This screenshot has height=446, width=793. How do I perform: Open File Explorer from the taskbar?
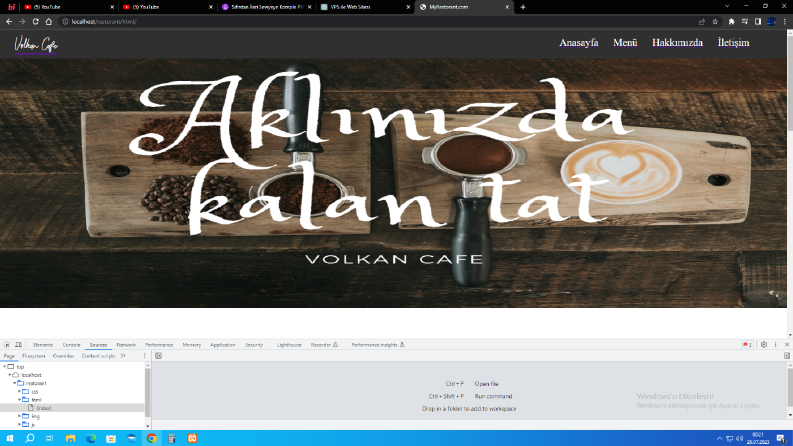(x=70, y=438)
